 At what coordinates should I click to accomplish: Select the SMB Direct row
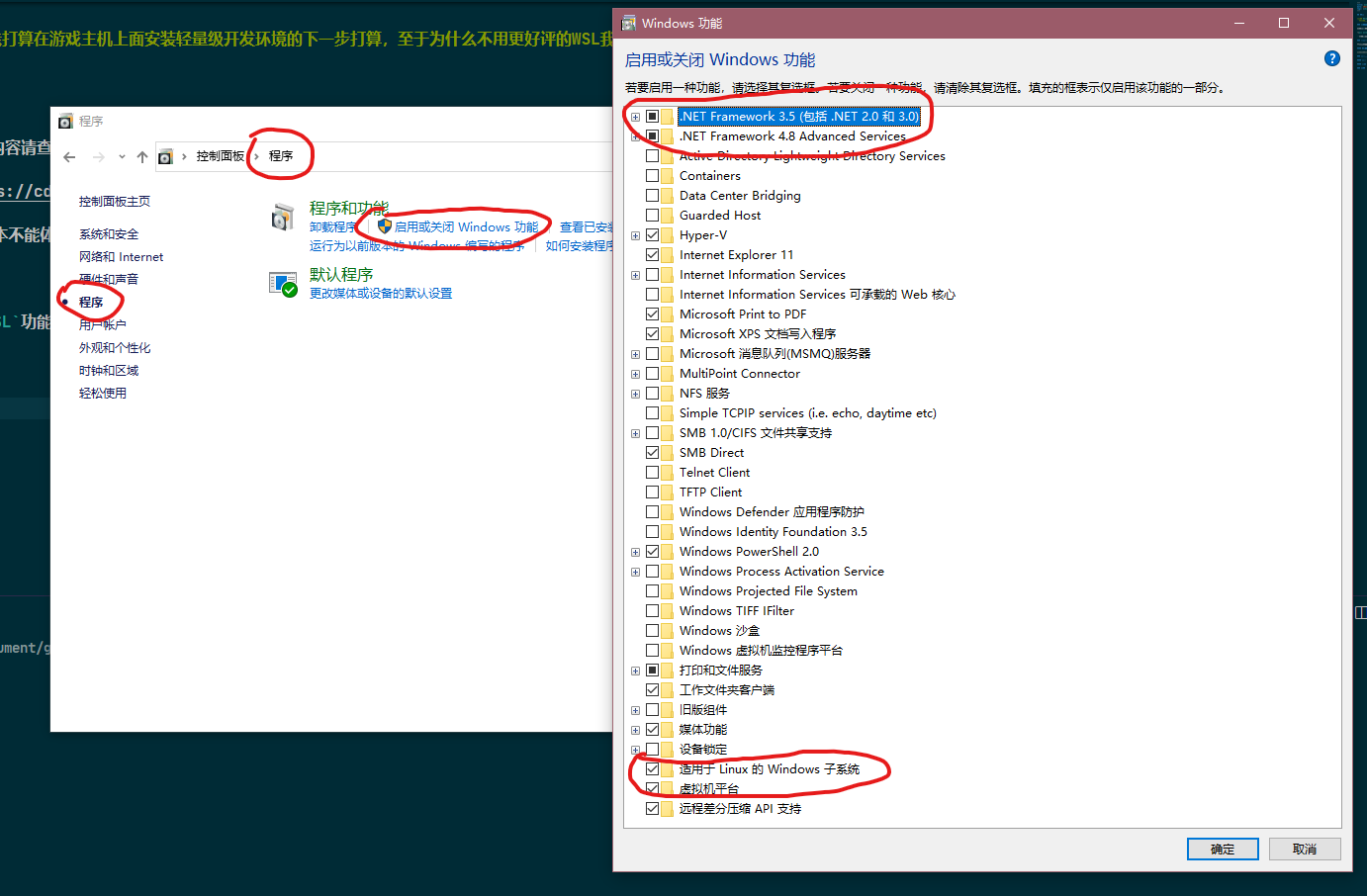click(711, 453)
